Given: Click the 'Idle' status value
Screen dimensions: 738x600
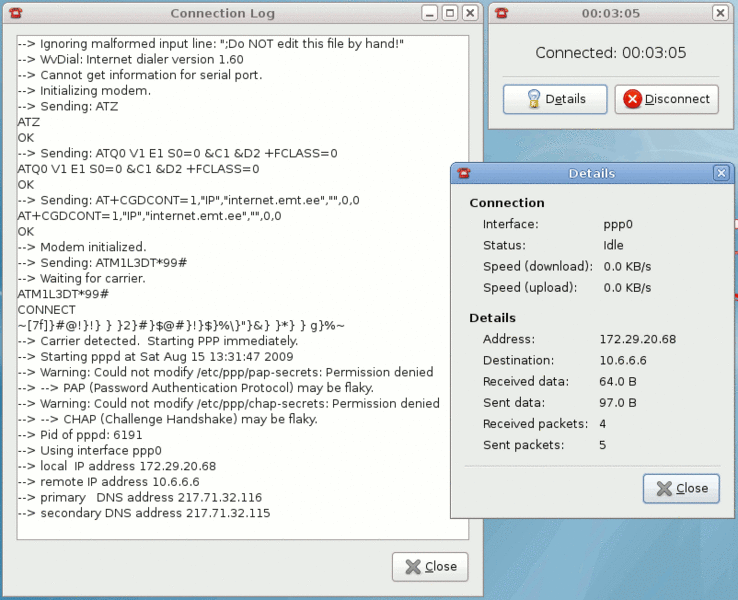Looking at the screenshot, I should coord(613,245).
